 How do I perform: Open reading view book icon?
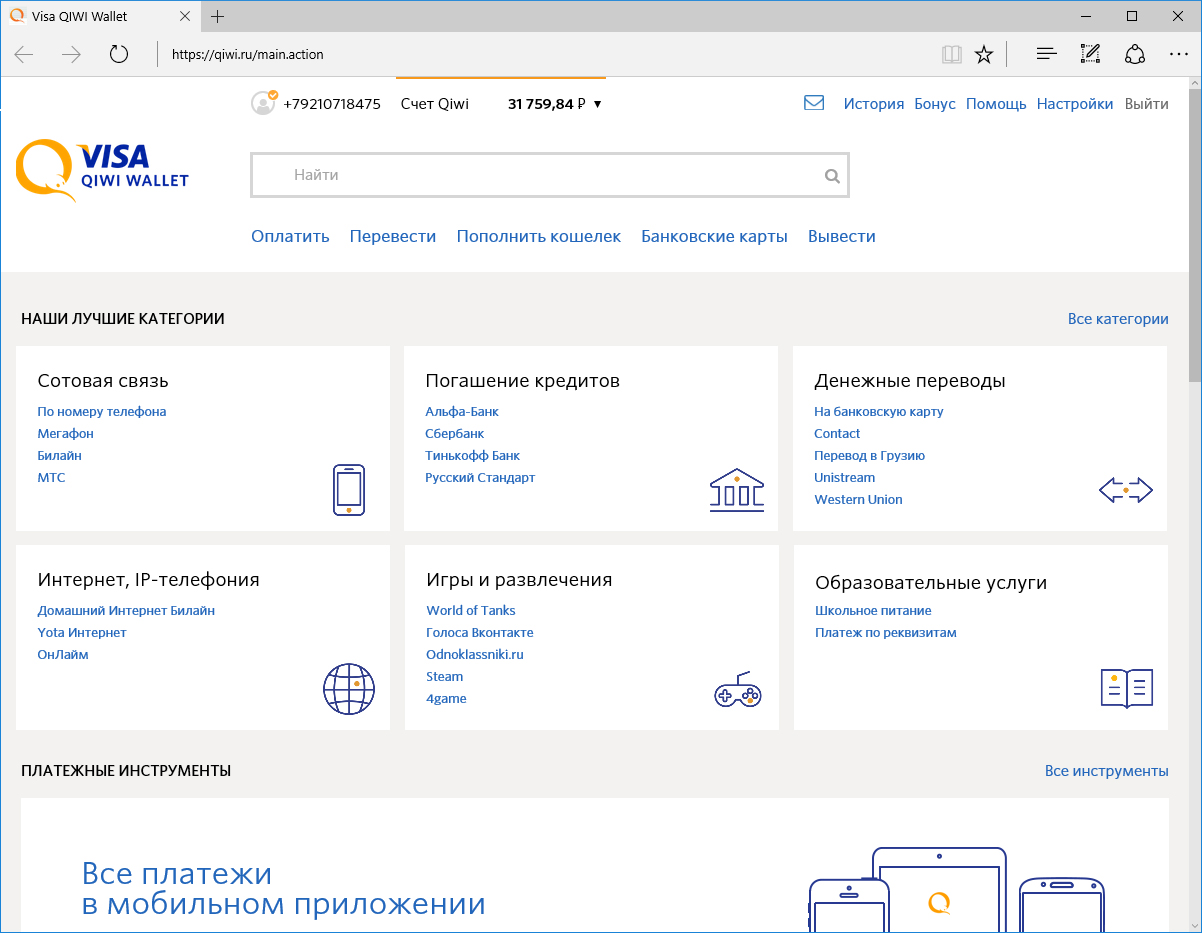pos(951,54)
